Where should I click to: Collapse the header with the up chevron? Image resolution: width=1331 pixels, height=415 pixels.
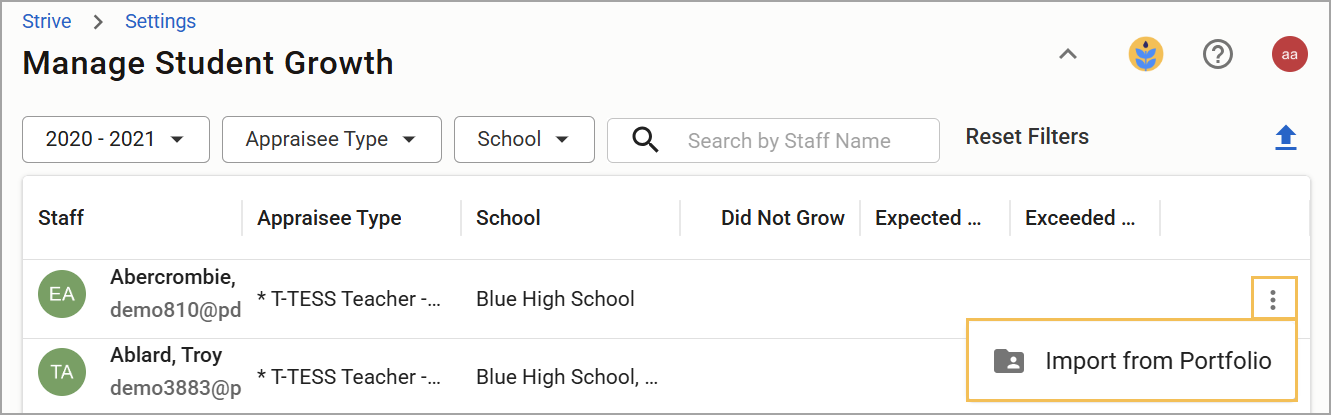1068,55
